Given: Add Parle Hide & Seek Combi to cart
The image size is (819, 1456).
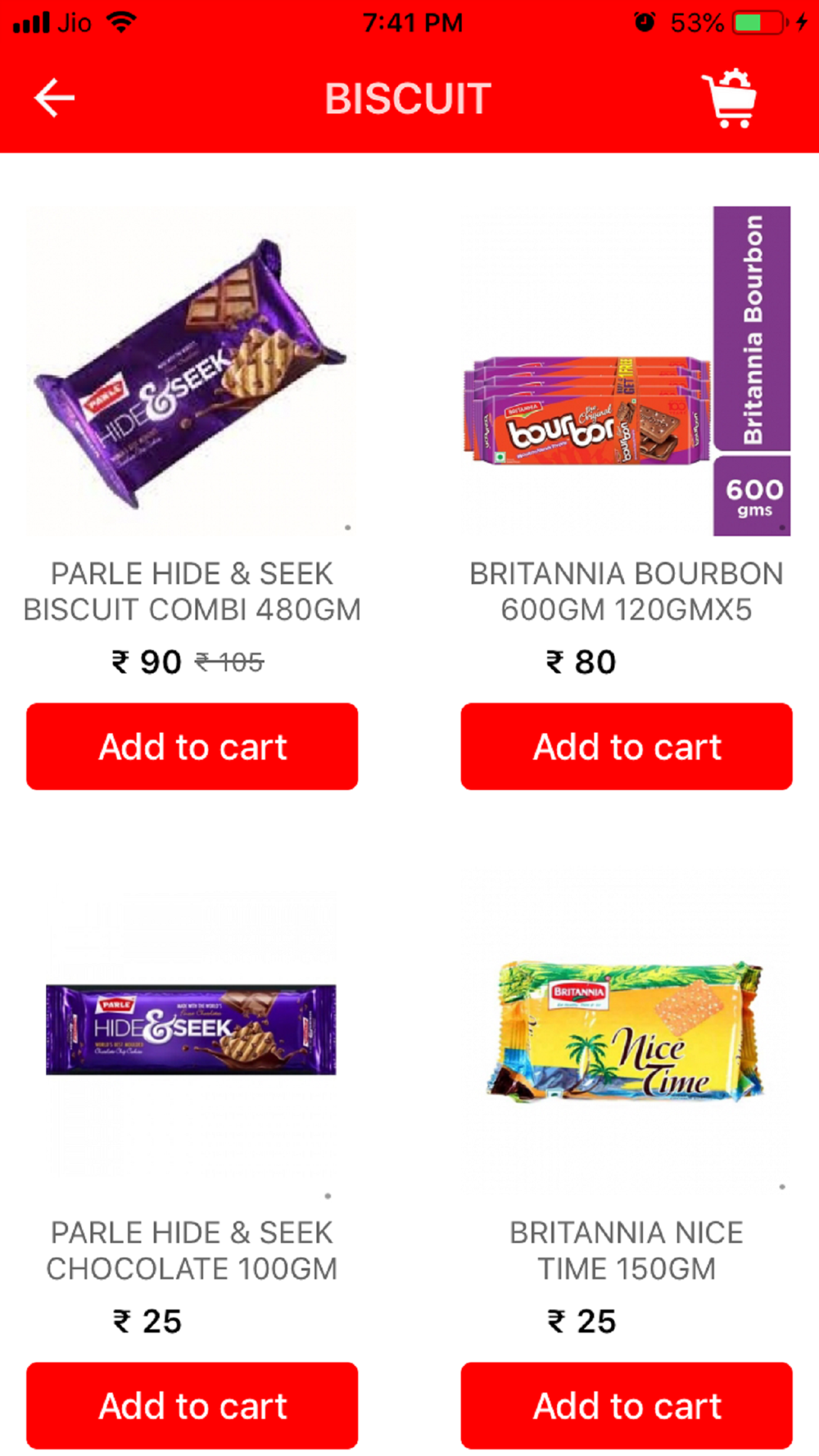Looking at the screenshot, I should pos(192,746).
